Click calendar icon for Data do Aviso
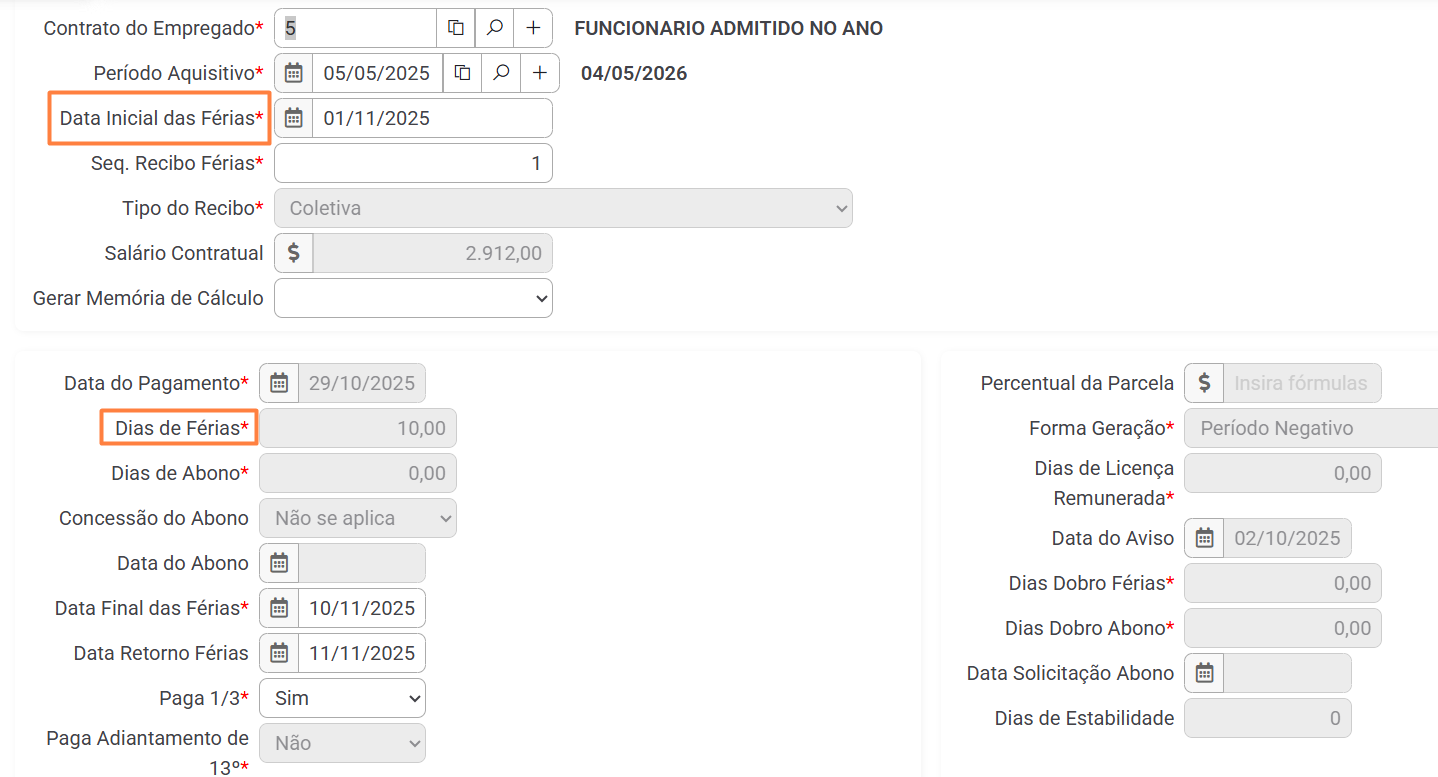 coord(1204,538)
